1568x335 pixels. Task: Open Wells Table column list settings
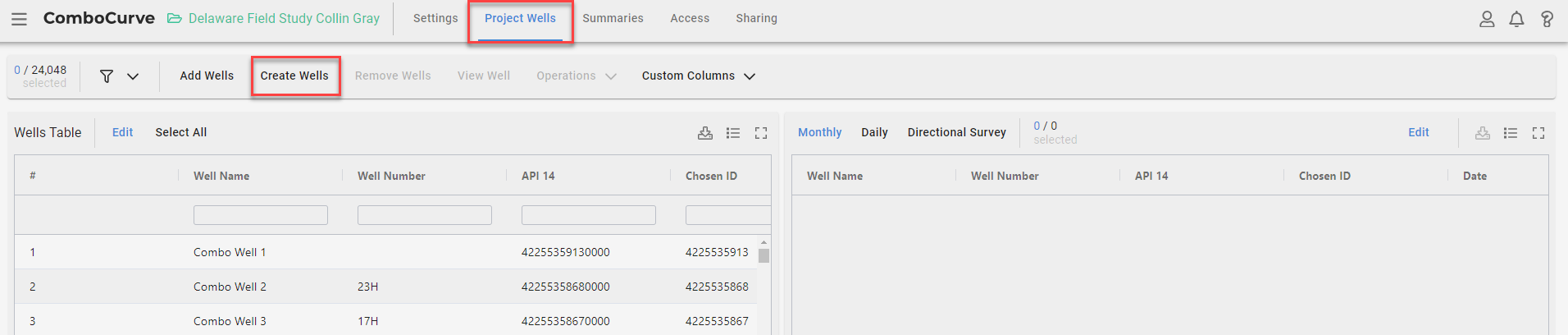pos(733,133)
